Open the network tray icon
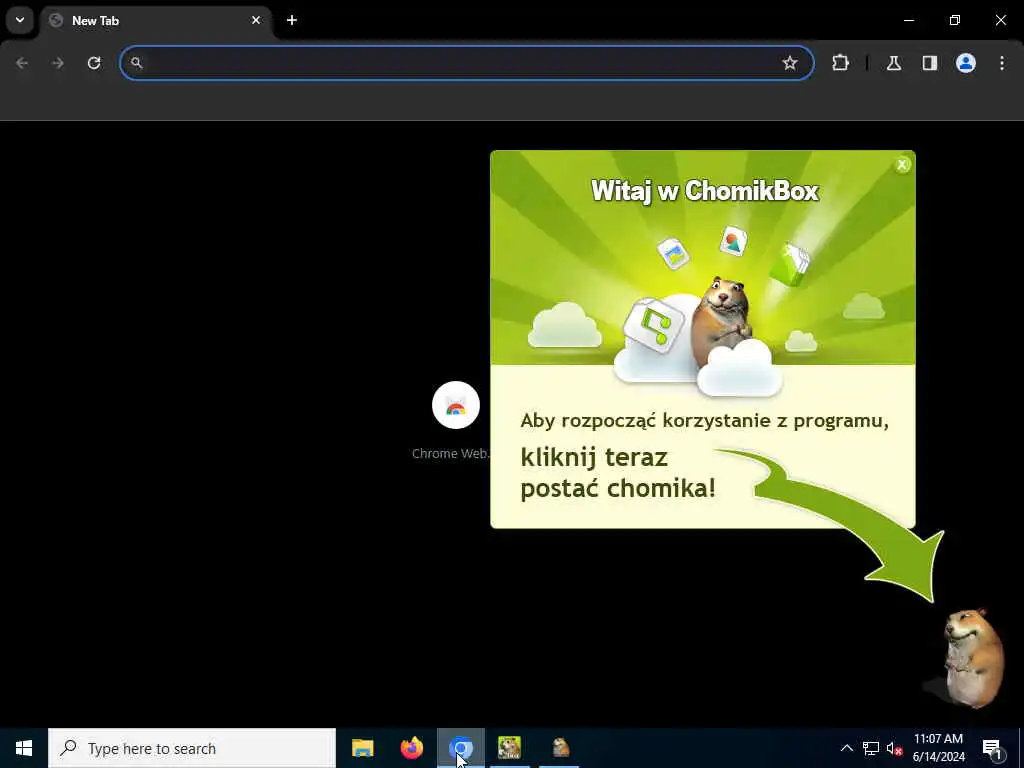 pos(871,748)
